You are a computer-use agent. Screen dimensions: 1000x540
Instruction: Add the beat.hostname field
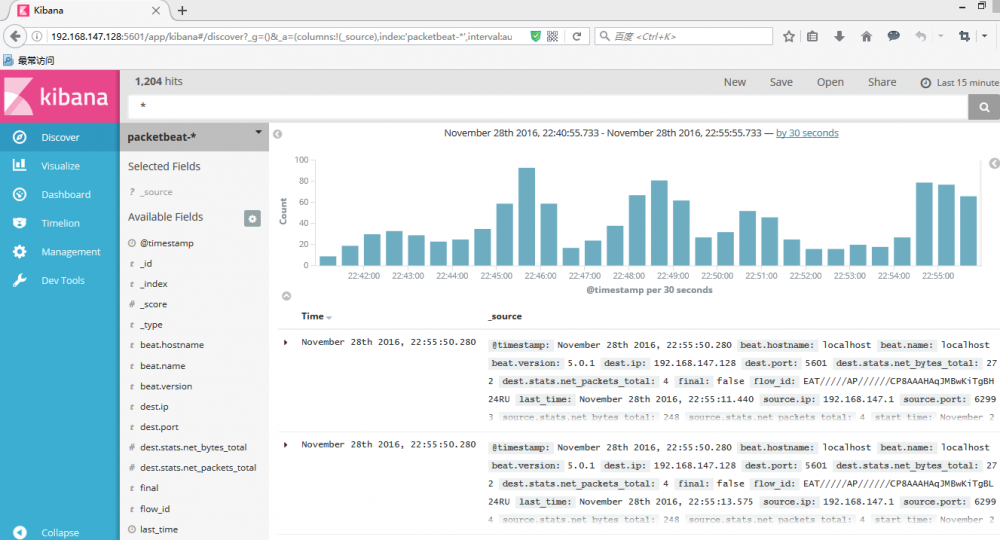(x=172, y=345)
